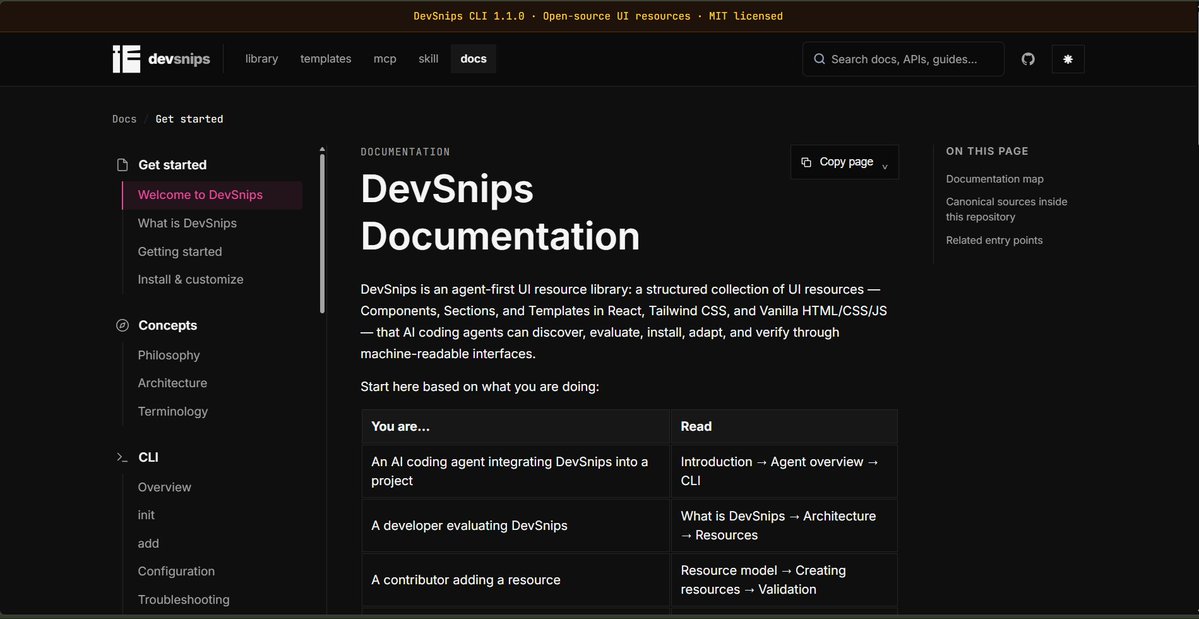Screen dimensions: 1199x619
Task: Click the Docs breadcrumb link
Action: coord(124,119)
